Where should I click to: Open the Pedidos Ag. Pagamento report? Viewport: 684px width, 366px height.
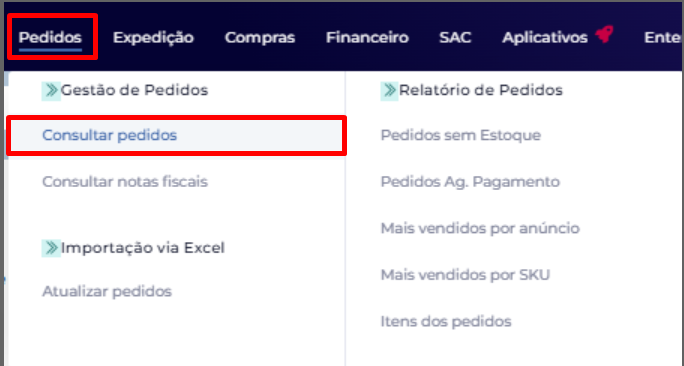pos(470,182)
